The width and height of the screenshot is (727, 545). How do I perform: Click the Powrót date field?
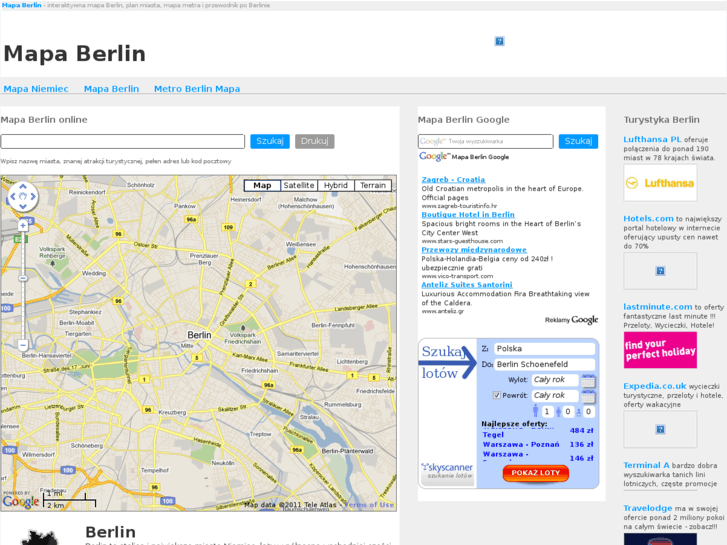(x=555, y=395)
